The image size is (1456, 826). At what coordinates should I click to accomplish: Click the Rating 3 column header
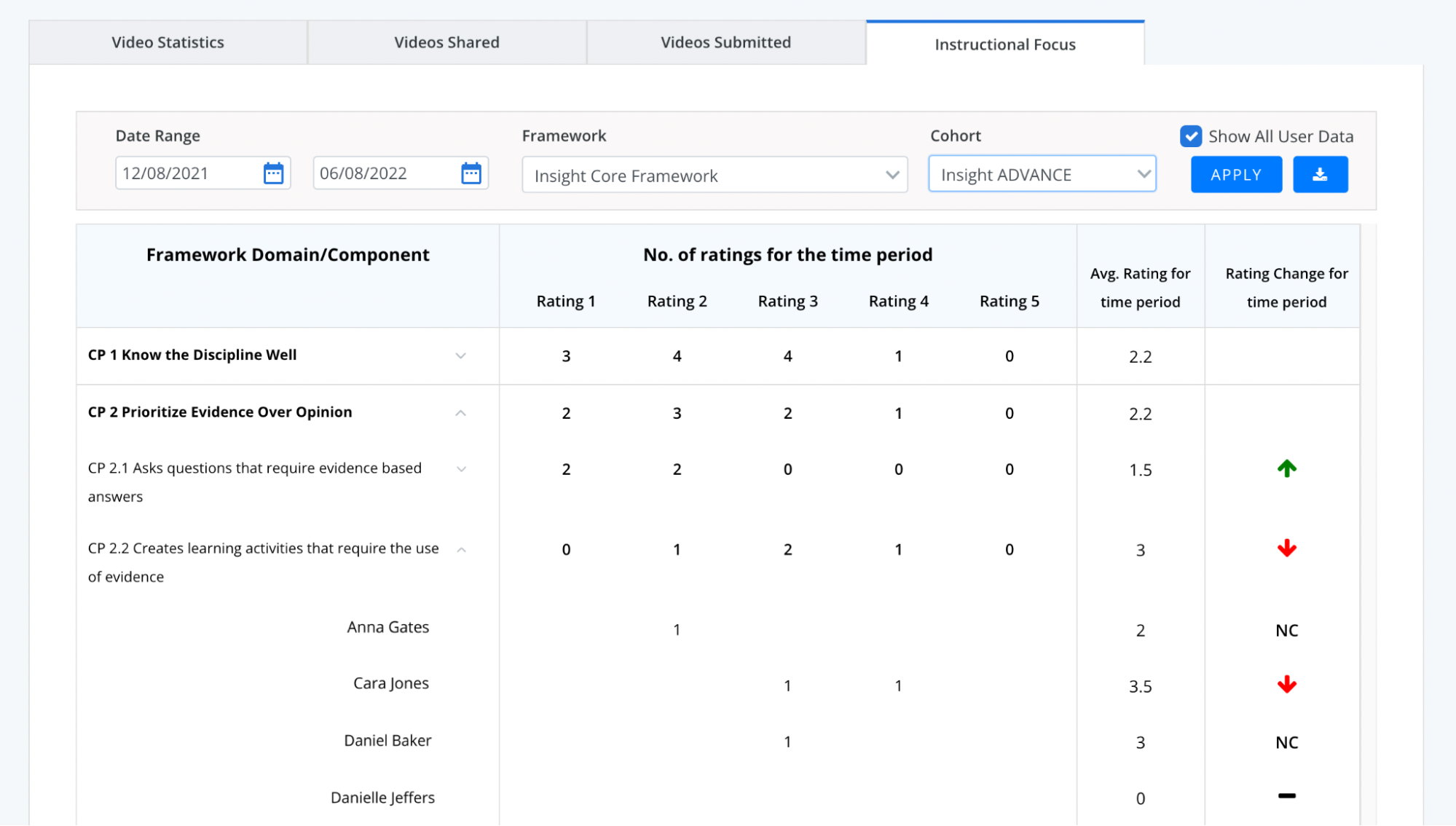pyautogui.click(x=787, y=301)
